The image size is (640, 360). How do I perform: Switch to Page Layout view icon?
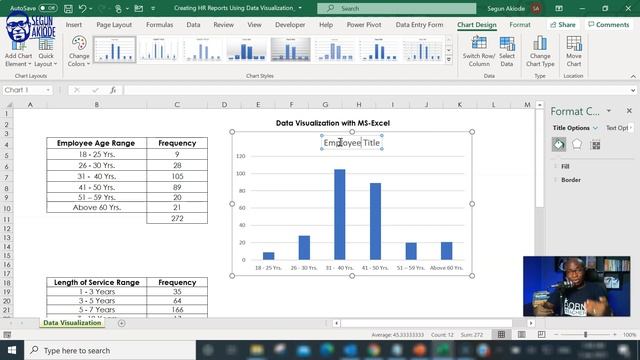[x=522, y=335]
